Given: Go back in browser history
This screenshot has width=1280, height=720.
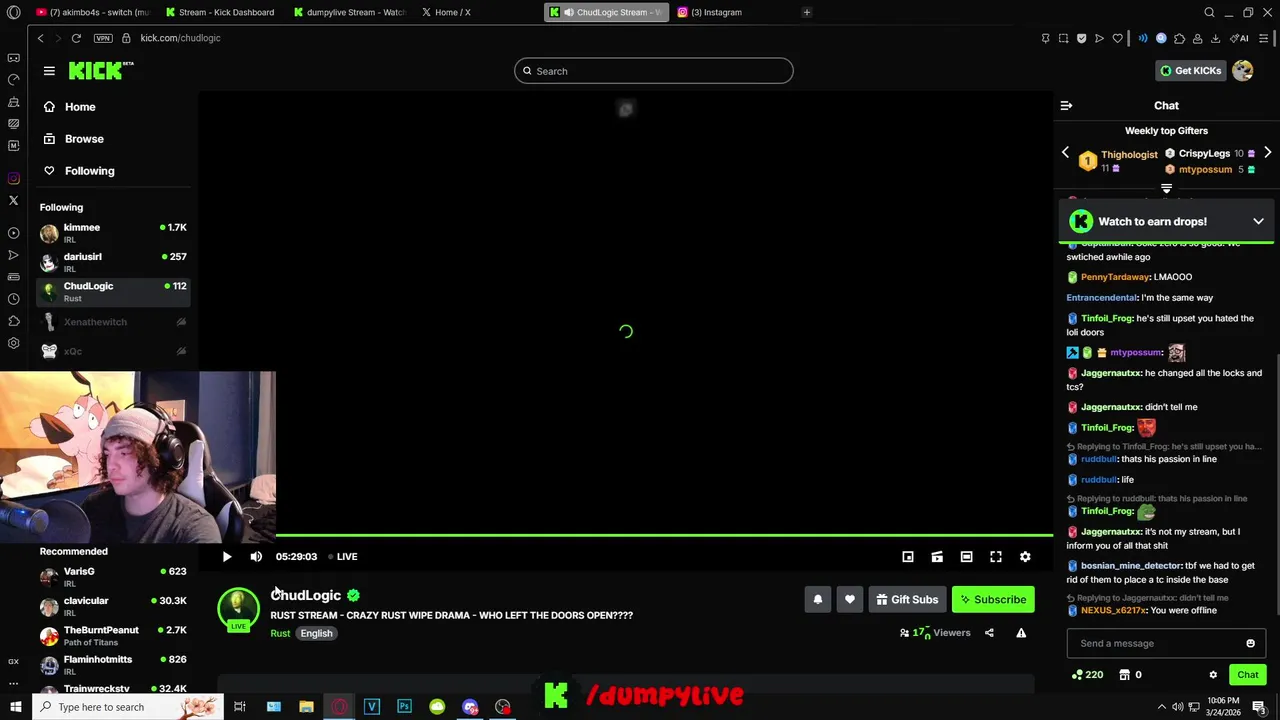Looking at the screenshot, I should point(40,38).
